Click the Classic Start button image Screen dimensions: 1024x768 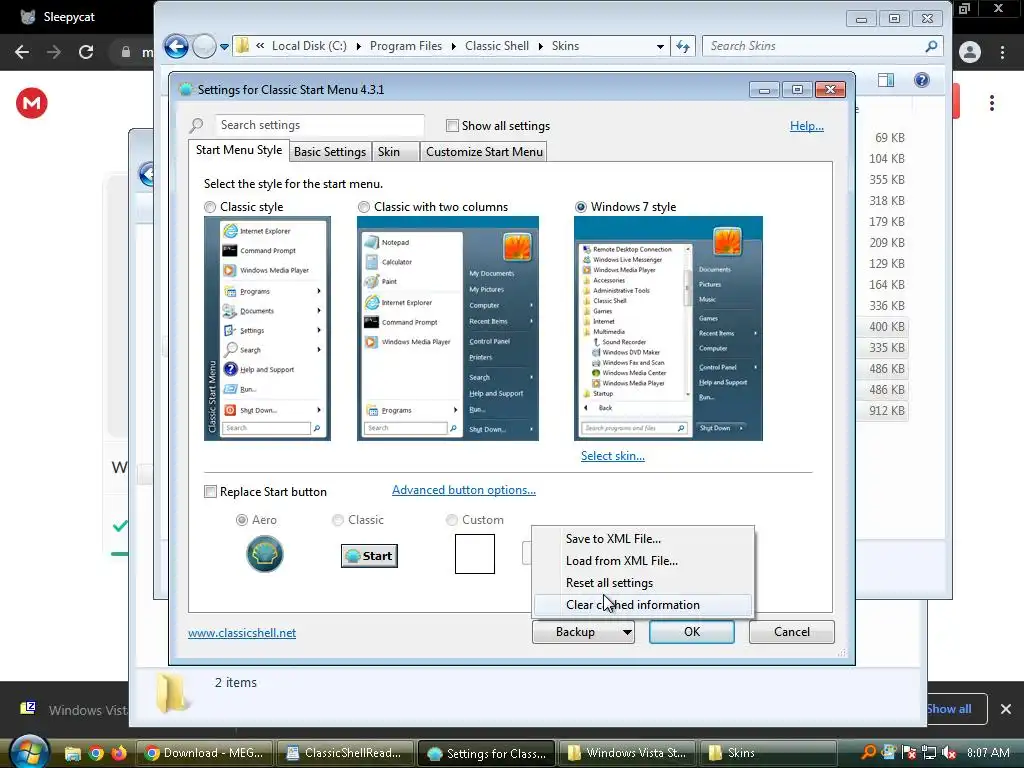coord(369,556)
